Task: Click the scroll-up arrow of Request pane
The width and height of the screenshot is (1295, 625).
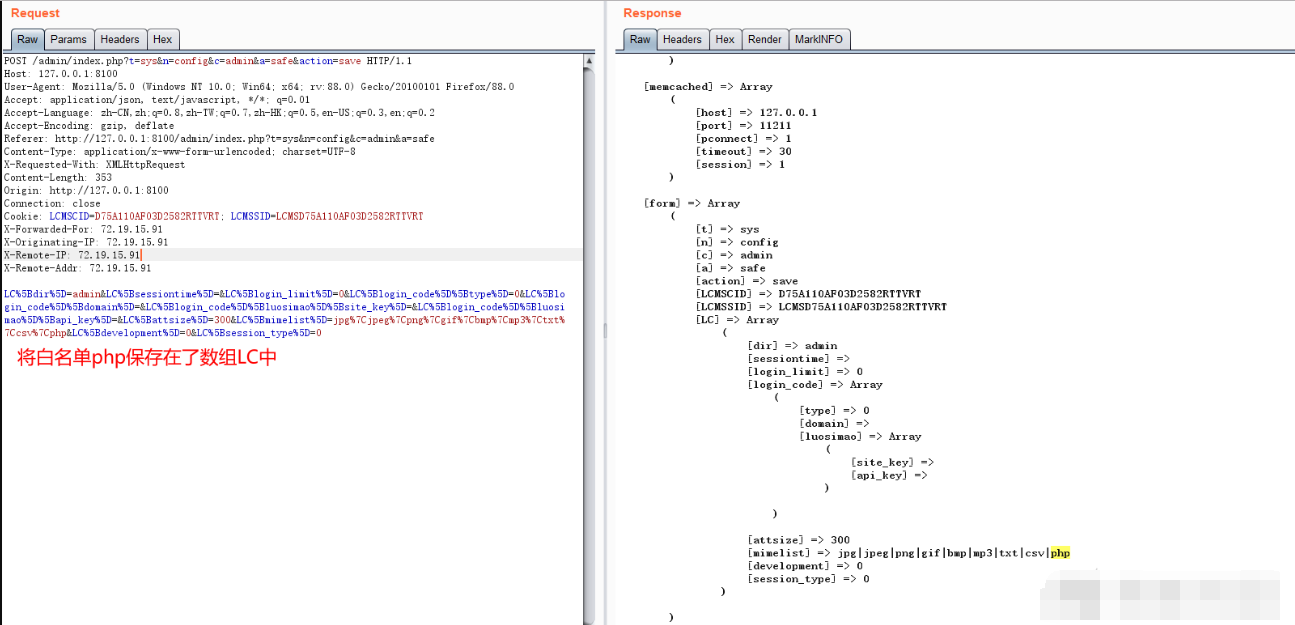Action: pos(590,60)
